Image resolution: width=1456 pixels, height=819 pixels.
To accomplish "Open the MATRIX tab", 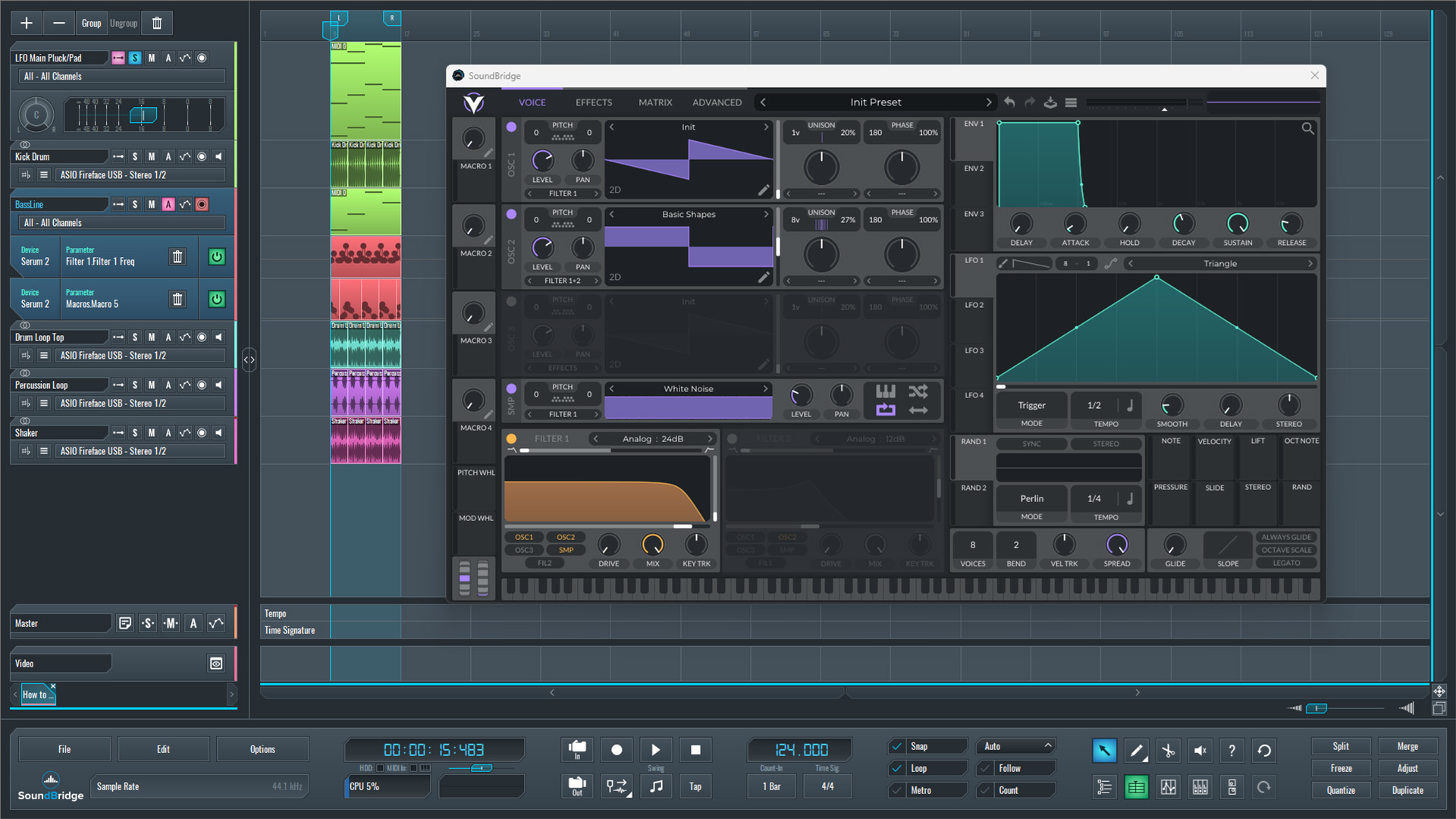I will click(655, 102).
